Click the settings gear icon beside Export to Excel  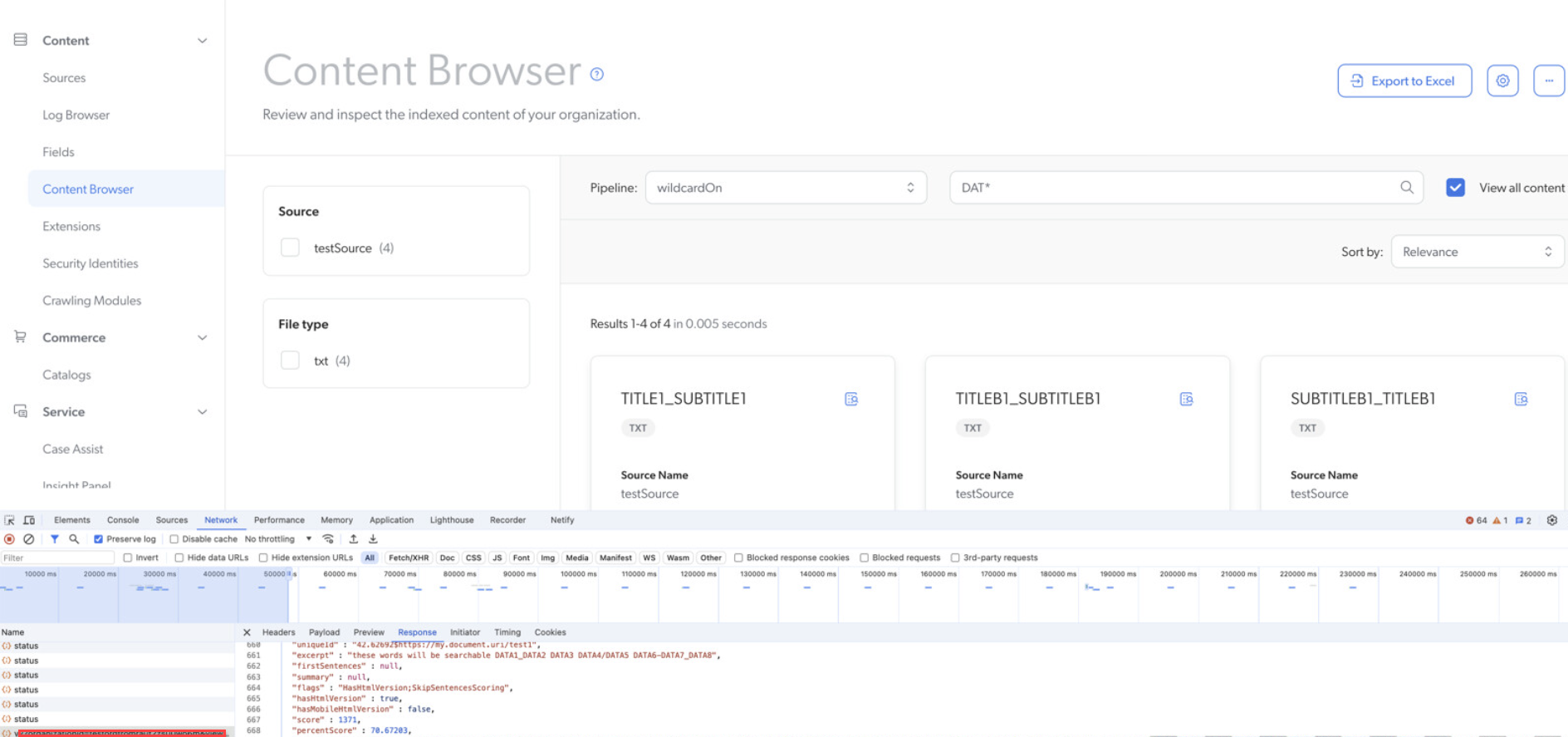[x=1502, y=81]
